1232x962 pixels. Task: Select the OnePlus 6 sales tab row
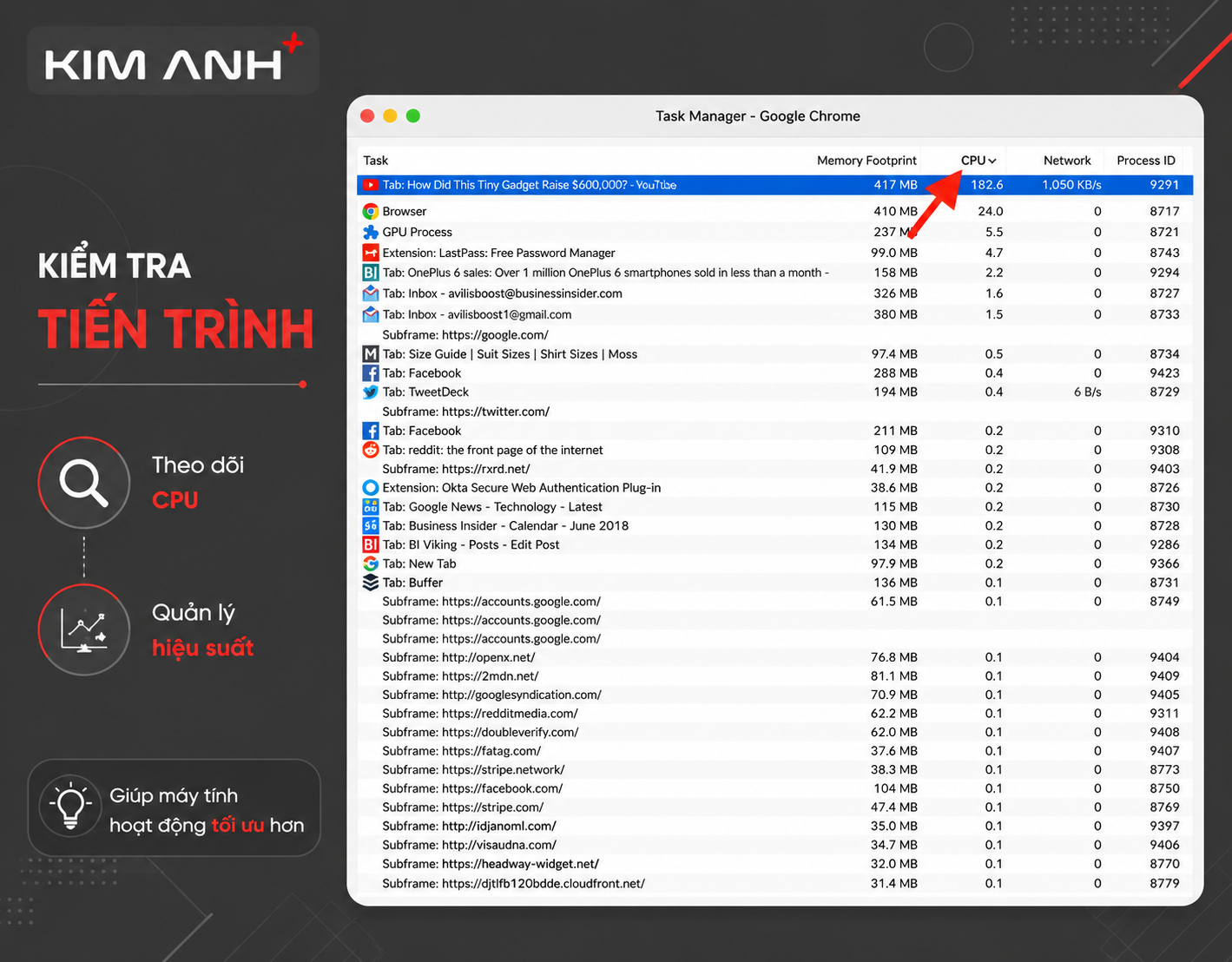point(774,273)
